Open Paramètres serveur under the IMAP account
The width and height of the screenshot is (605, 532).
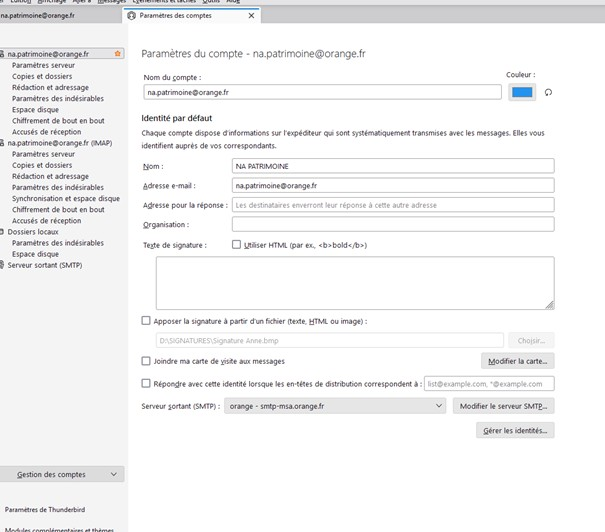43,154
